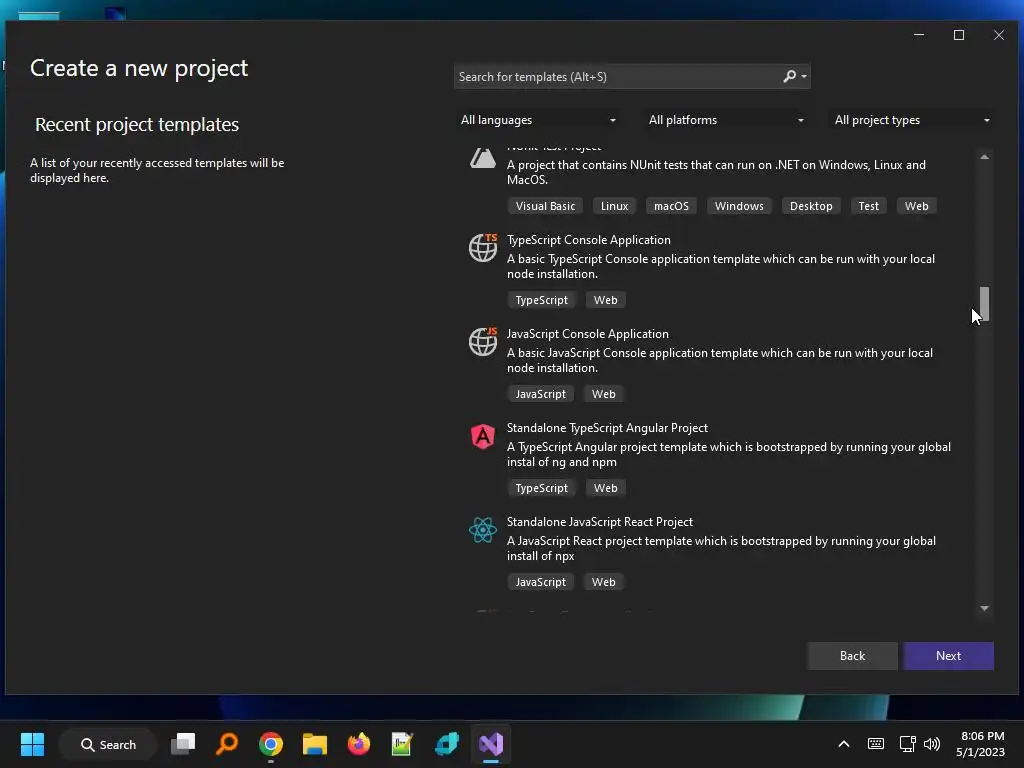
Task: Click the NUnit Test Project template icon
Action: [483, 158]
